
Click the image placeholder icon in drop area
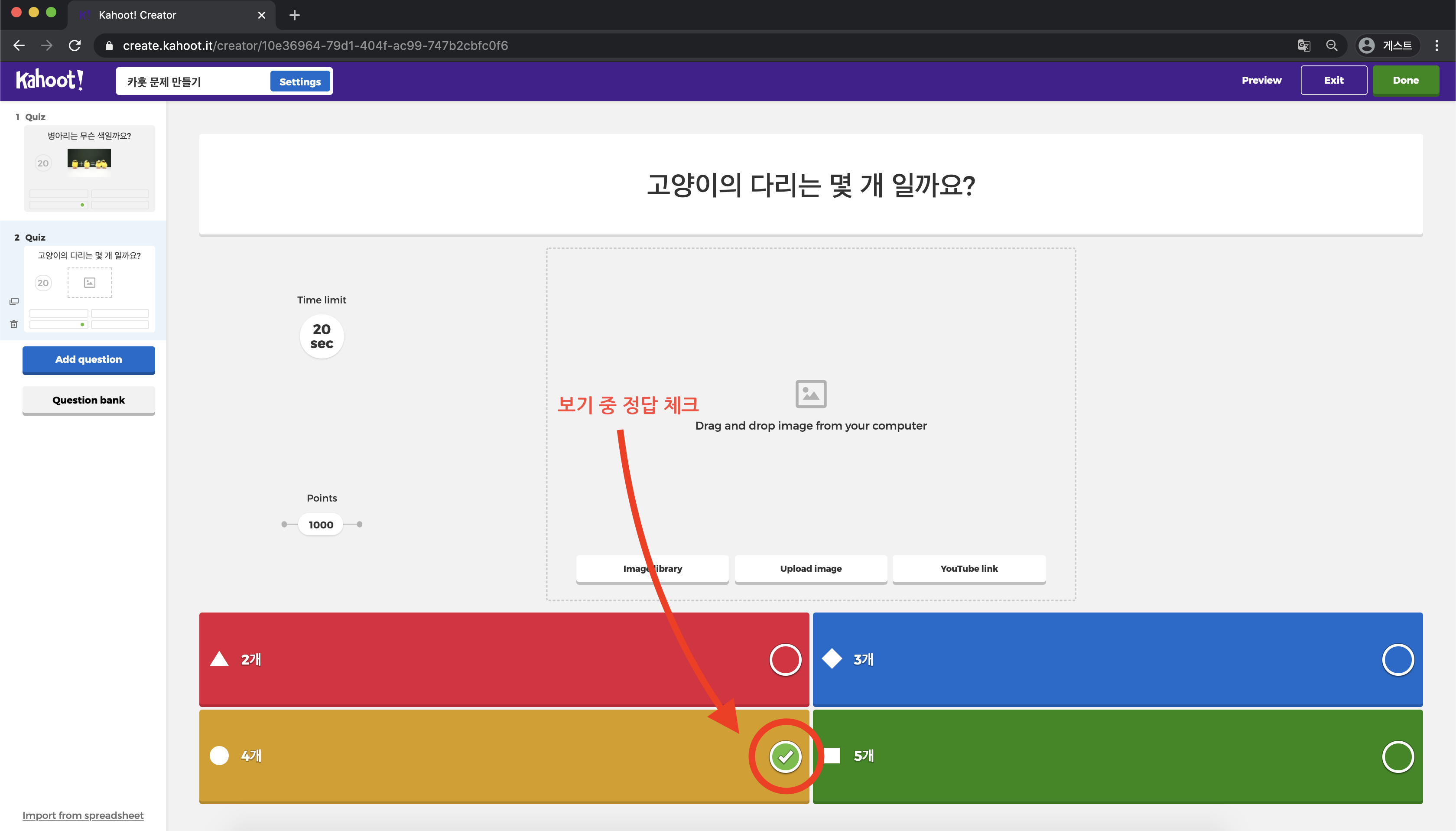tap(811, 394)
